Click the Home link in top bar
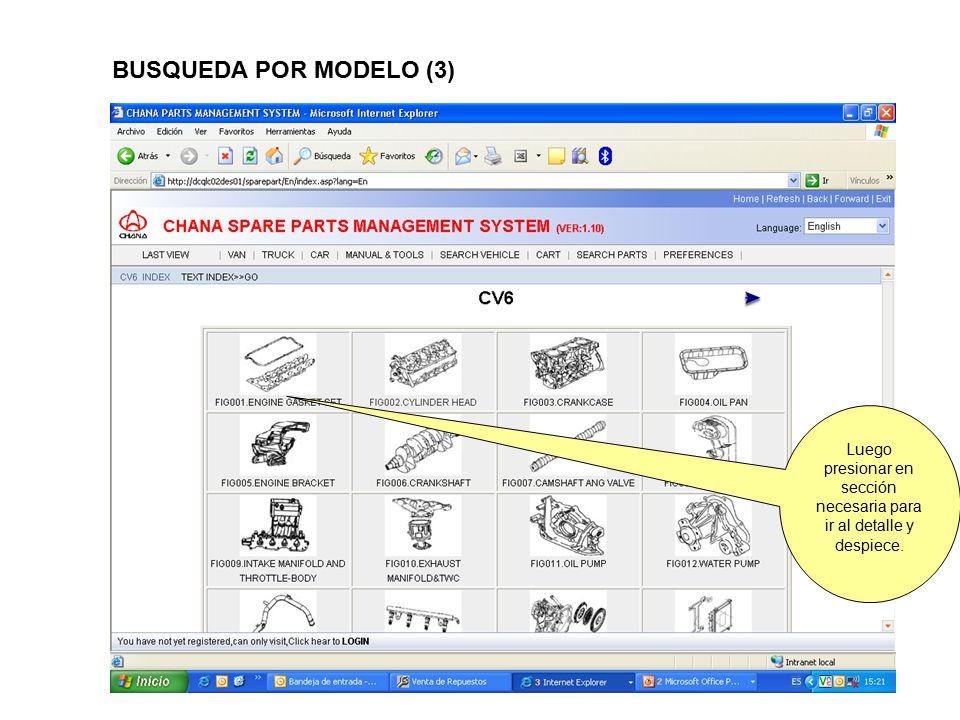 click(x=746, y=199)
